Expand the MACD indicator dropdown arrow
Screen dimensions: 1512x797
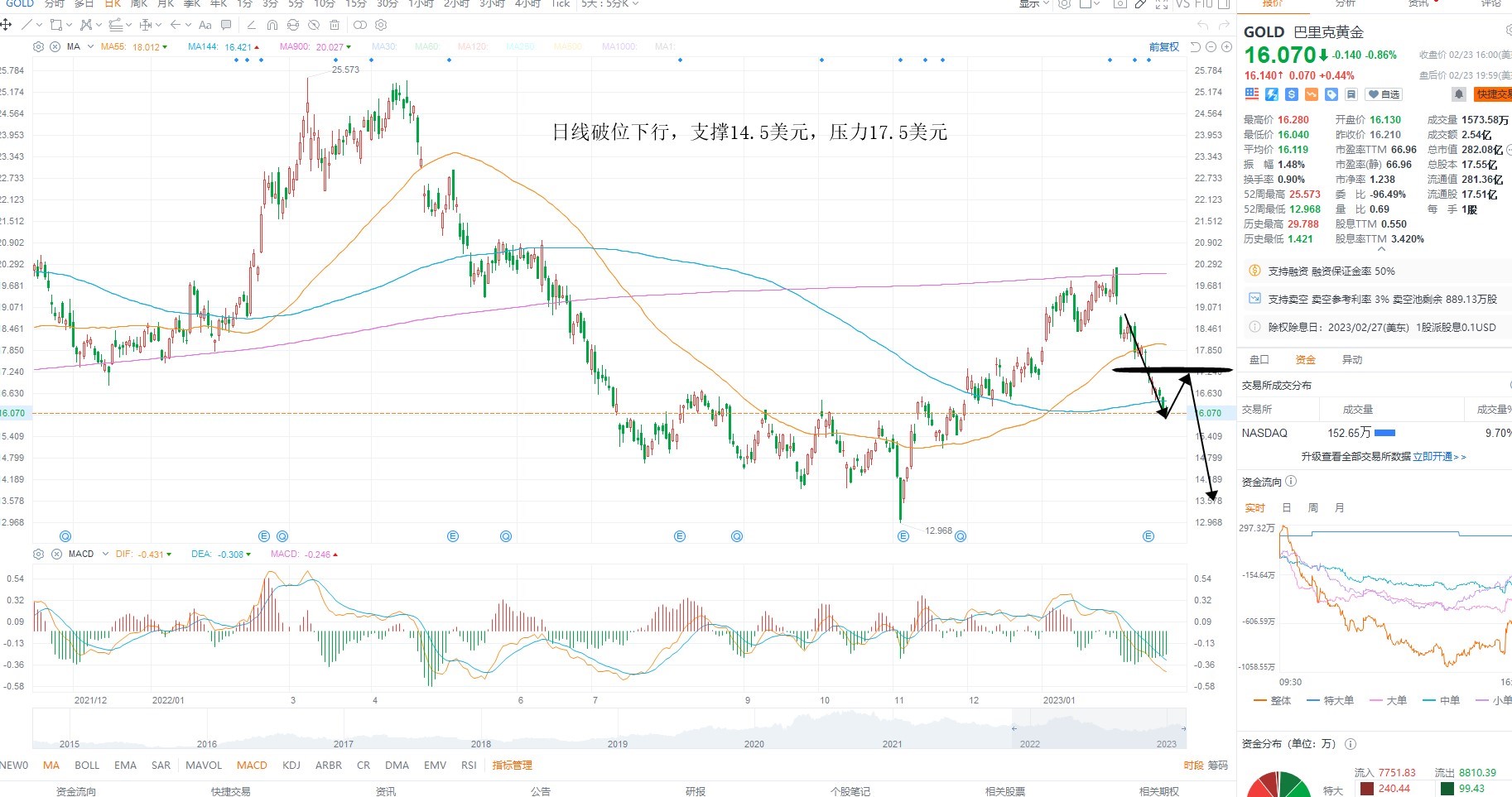[105, 554]
